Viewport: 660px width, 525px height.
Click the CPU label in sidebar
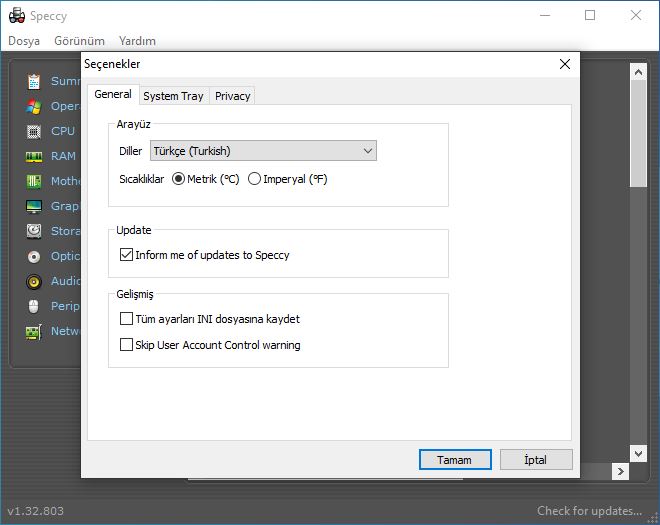(63, 131)
